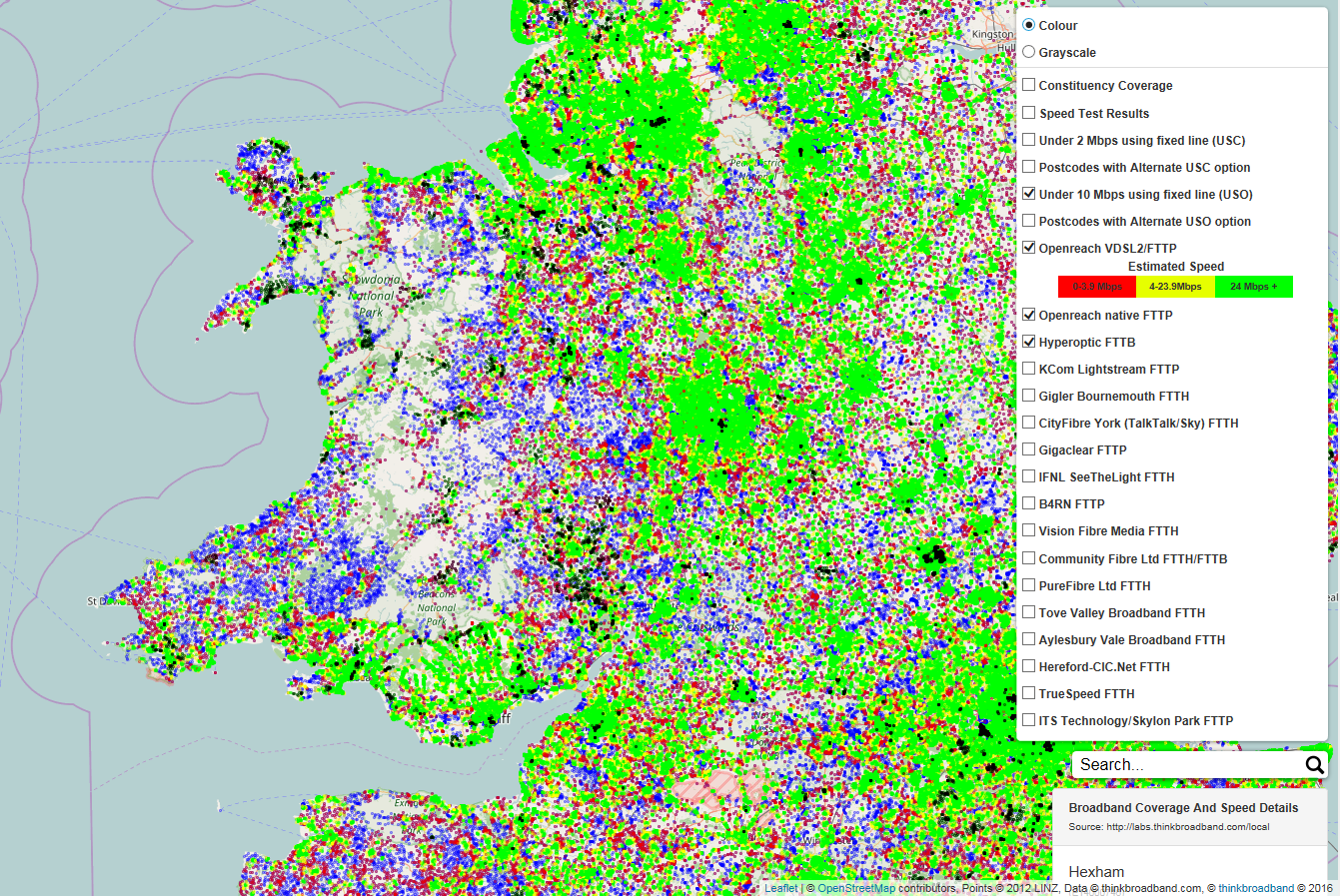This screenshot has height=896, width=1340.
Task: Enable the Speed Test Results layer
Action: 1029,113
